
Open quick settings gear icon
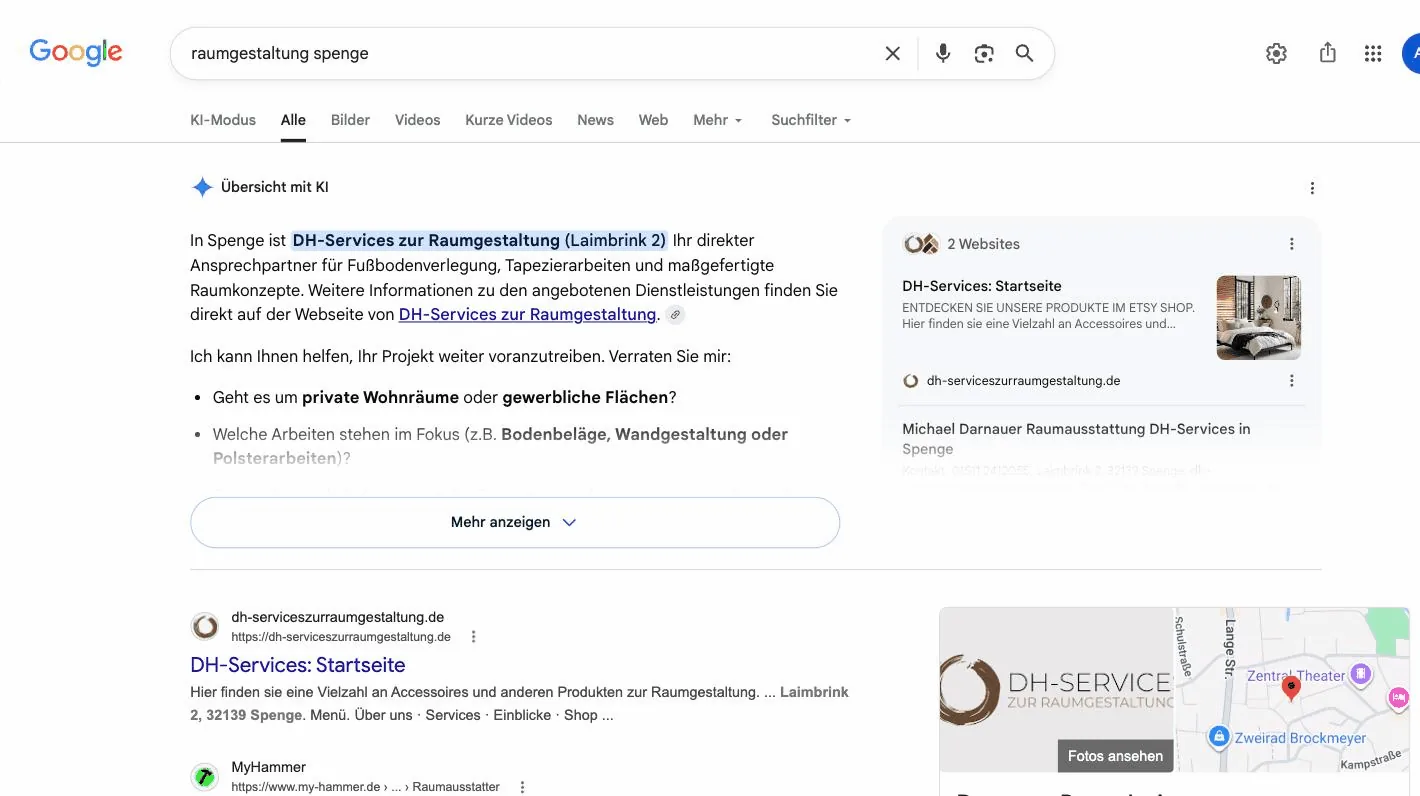(1276, 53)
